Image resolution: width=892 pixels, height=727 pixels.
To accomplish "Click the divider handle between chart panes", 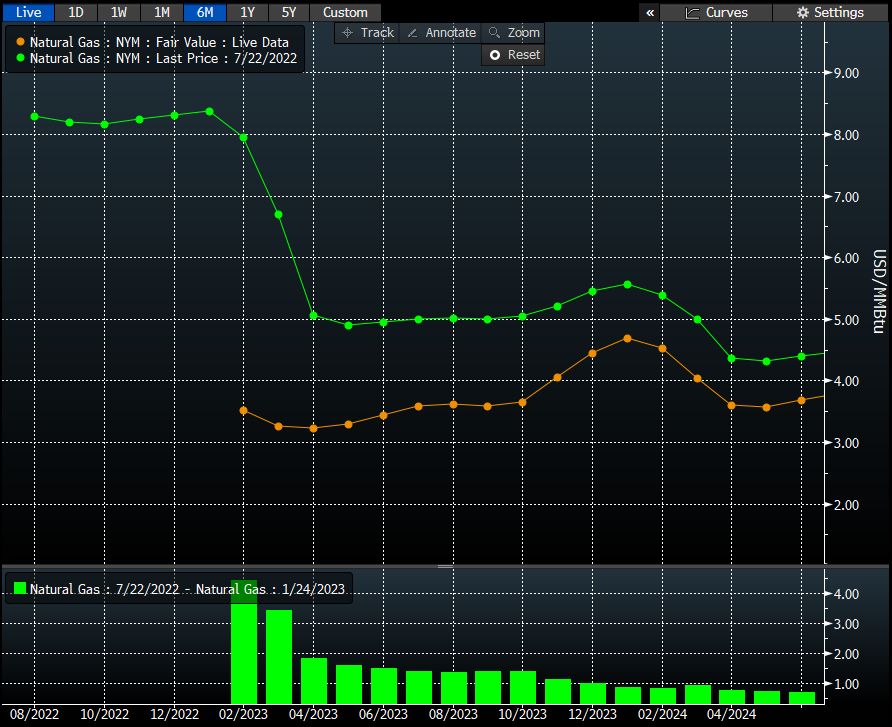I will coord(446,566).
